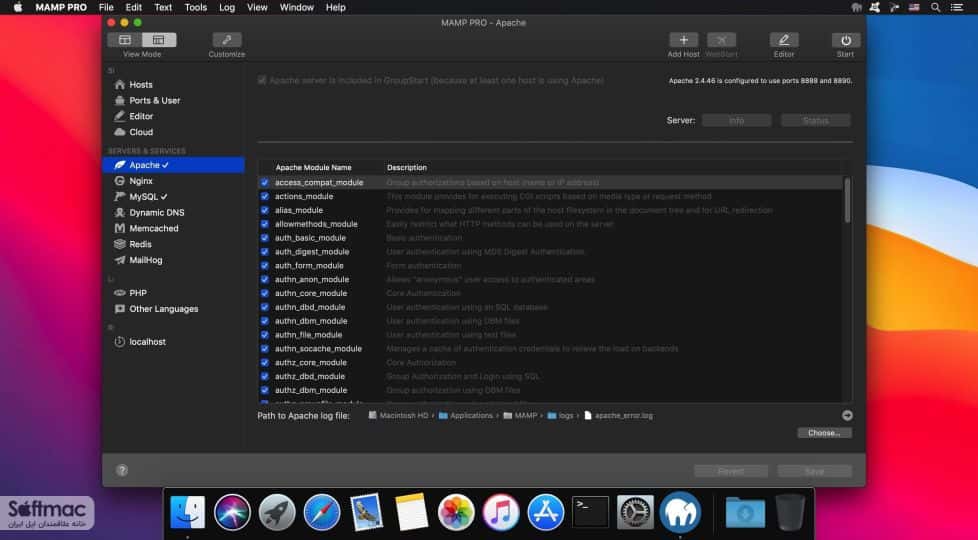Start servers with the power icon
This screenshot has width=978, height=540.
pyautogui.click(x=846, y=40)
